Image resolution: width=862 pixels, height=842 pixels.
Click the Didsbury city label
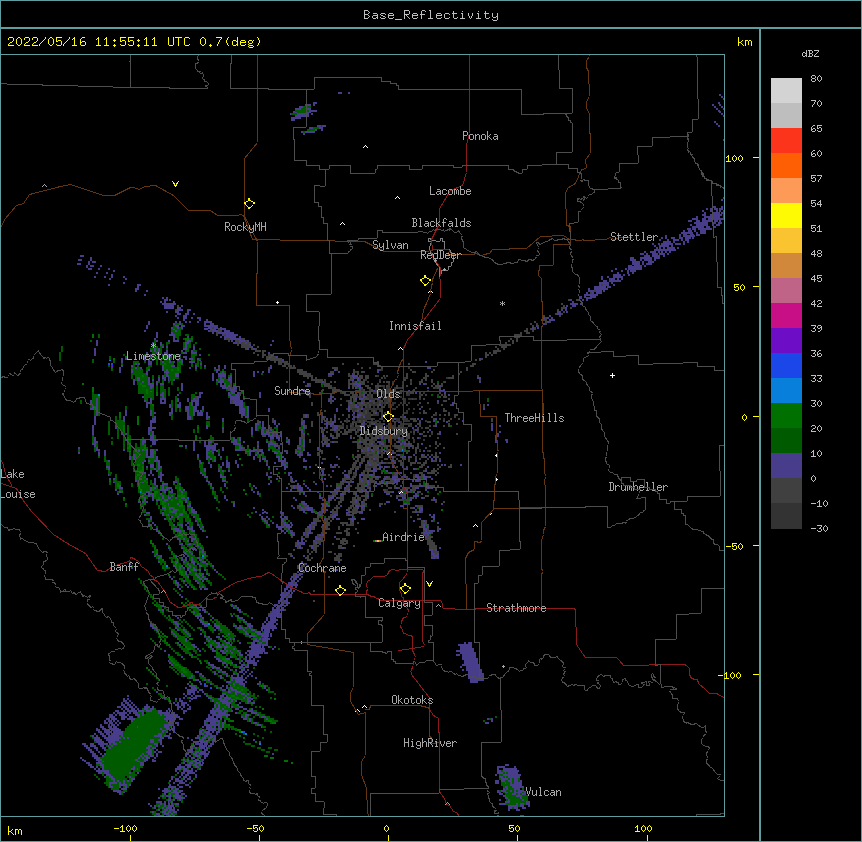(384, 431)
